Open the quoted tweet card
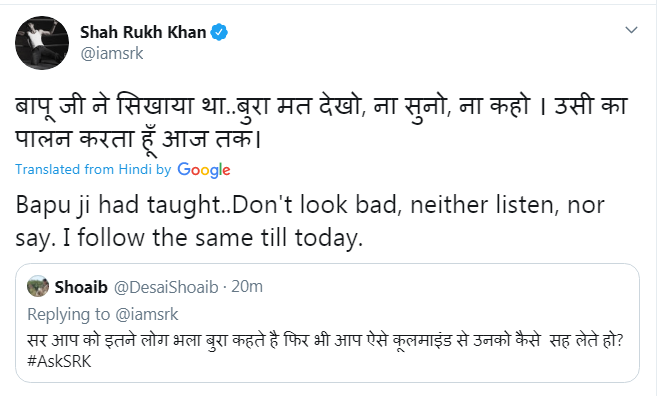The height and width of the screenshot is (396, 662). (327, 323)
